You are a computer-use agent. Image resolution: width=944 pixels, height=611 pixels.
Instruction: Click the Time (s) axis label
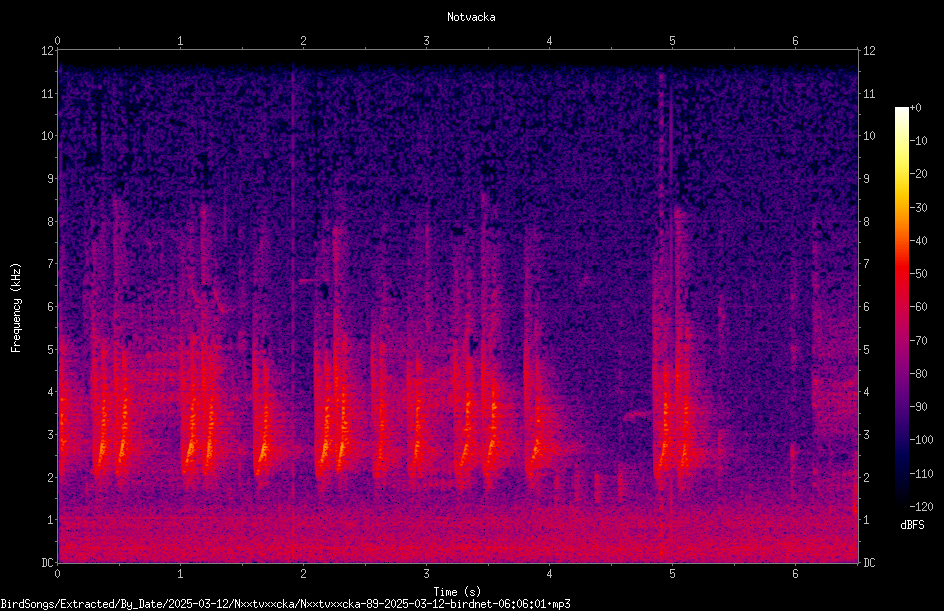pyautogui.click(x=457, y=592)
